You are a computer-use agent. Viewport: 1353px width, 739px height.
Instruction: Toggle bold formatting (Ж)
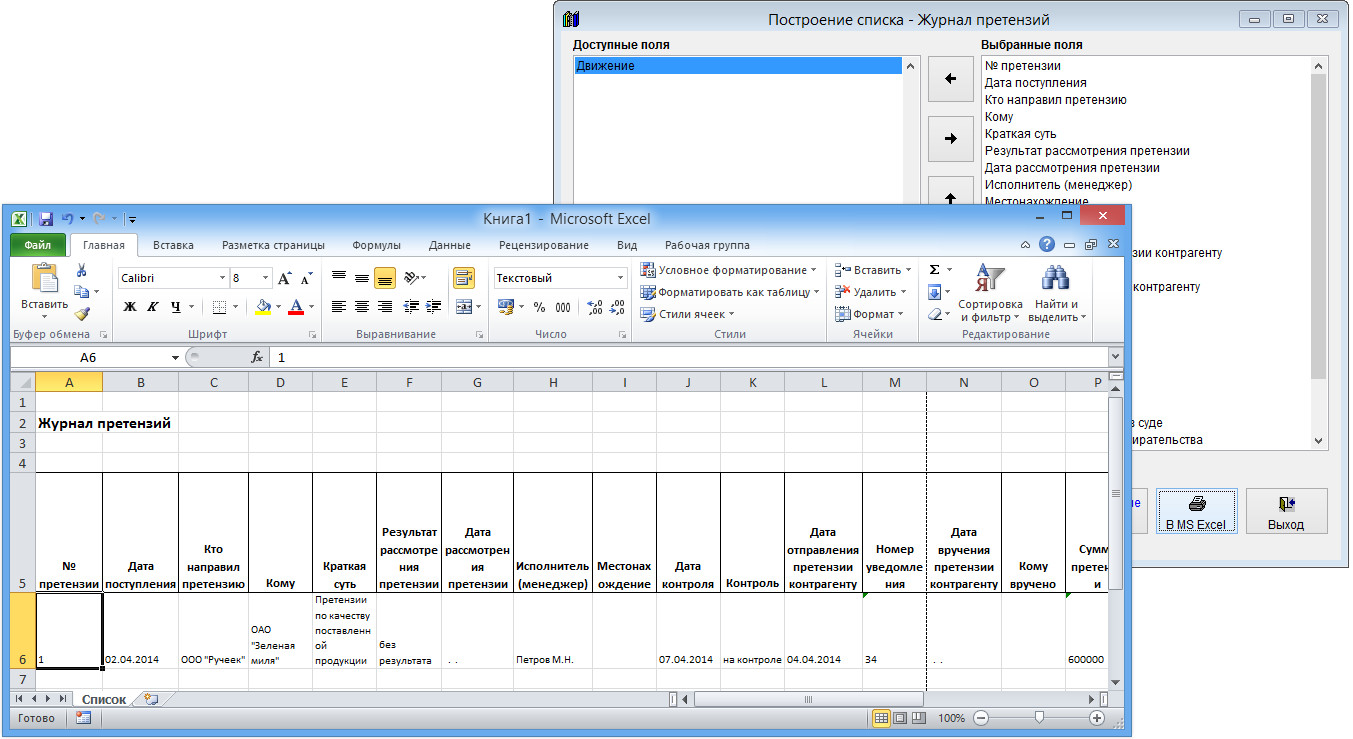click(129, 307)
